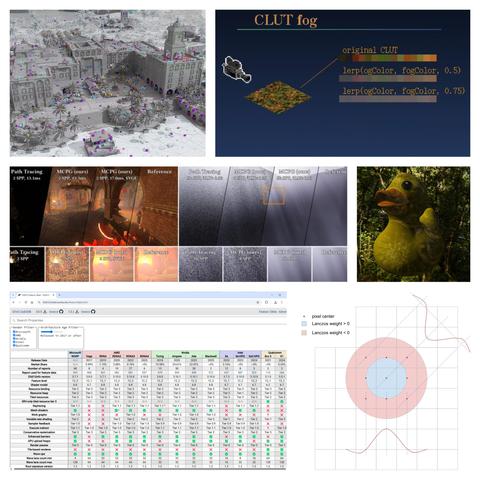480x480 pixels.
Task: Click the WARP column header
Action: [x=75, y=356]
